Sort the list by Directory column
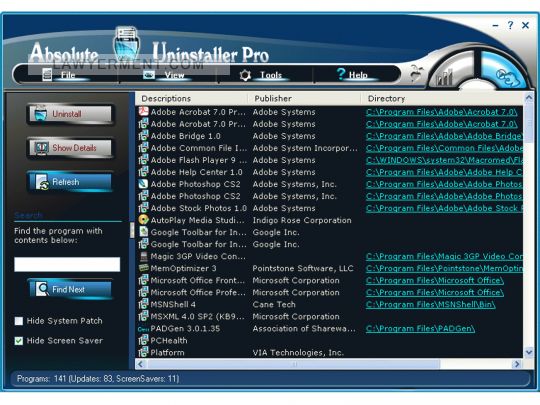 click(442, 99)
